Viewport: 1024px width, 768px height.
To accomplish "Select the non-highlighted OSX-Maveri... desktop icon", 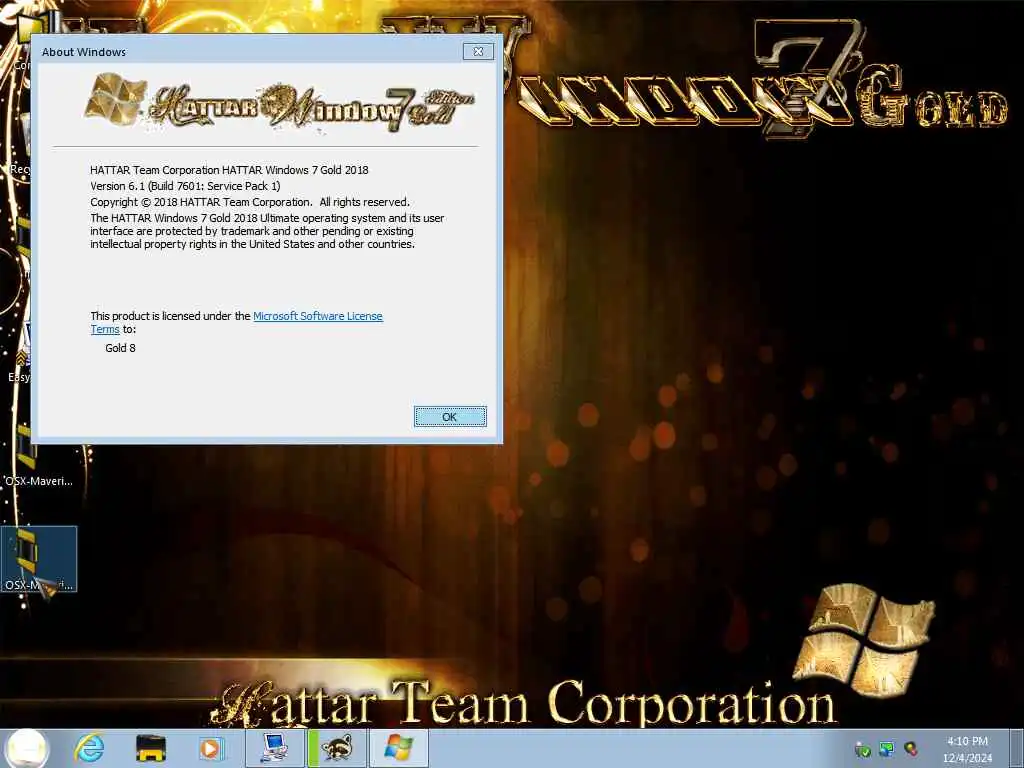I will pos(39,457).
